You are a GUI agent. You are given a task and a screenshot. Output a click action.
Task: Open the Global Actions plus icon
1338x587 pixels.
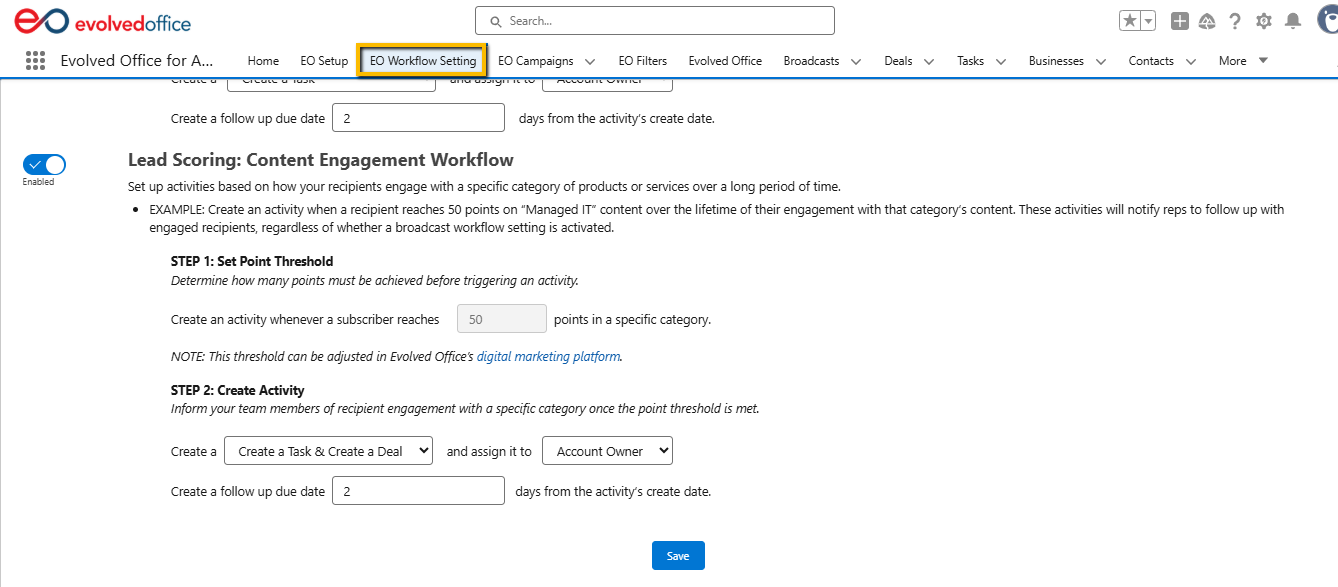pyautogui.click(x=1180, y=21)
